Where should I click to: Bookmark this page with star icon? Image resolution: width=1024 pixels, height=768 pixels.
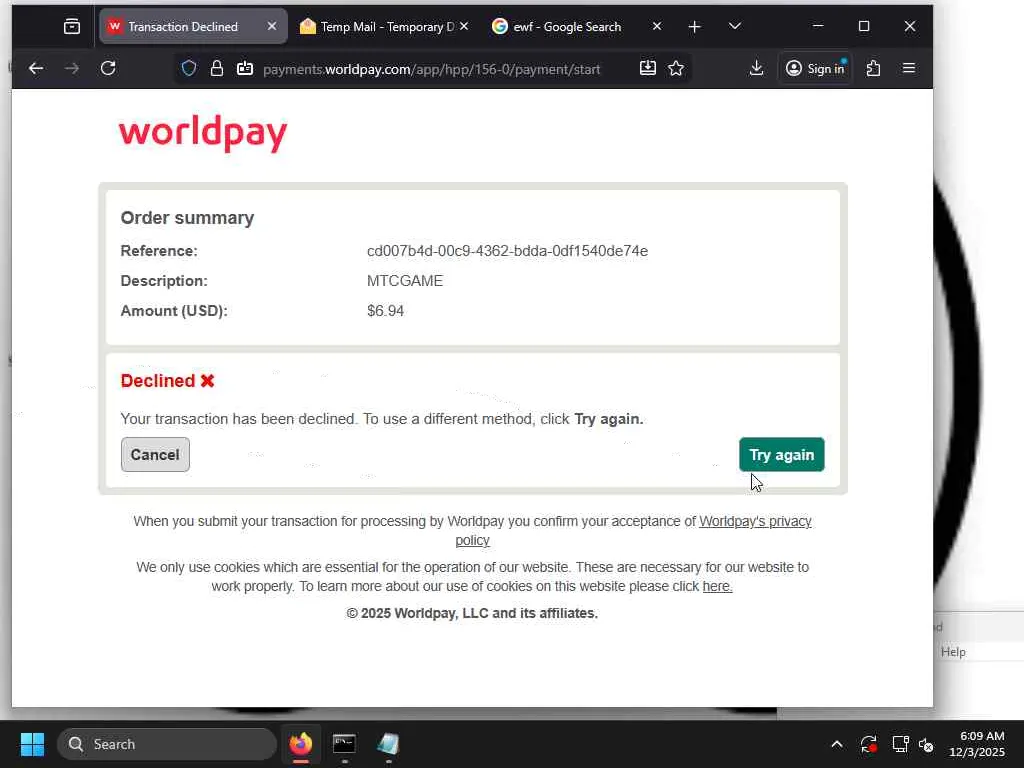pos(676,69)
